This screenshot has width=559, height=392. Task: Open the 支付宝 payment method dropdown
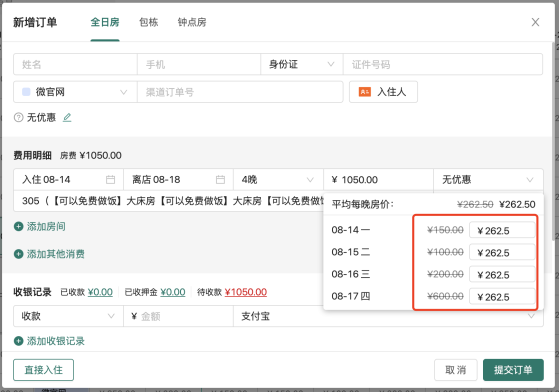tap(388, 316)
